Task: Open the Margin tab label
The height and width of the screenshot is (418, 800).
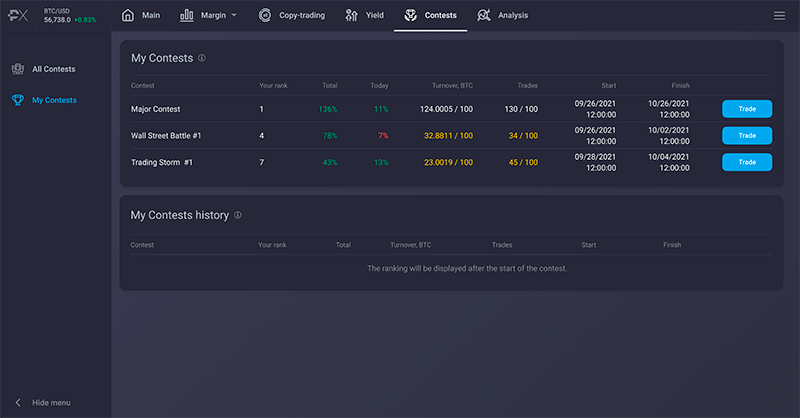Action: (213, 15)
